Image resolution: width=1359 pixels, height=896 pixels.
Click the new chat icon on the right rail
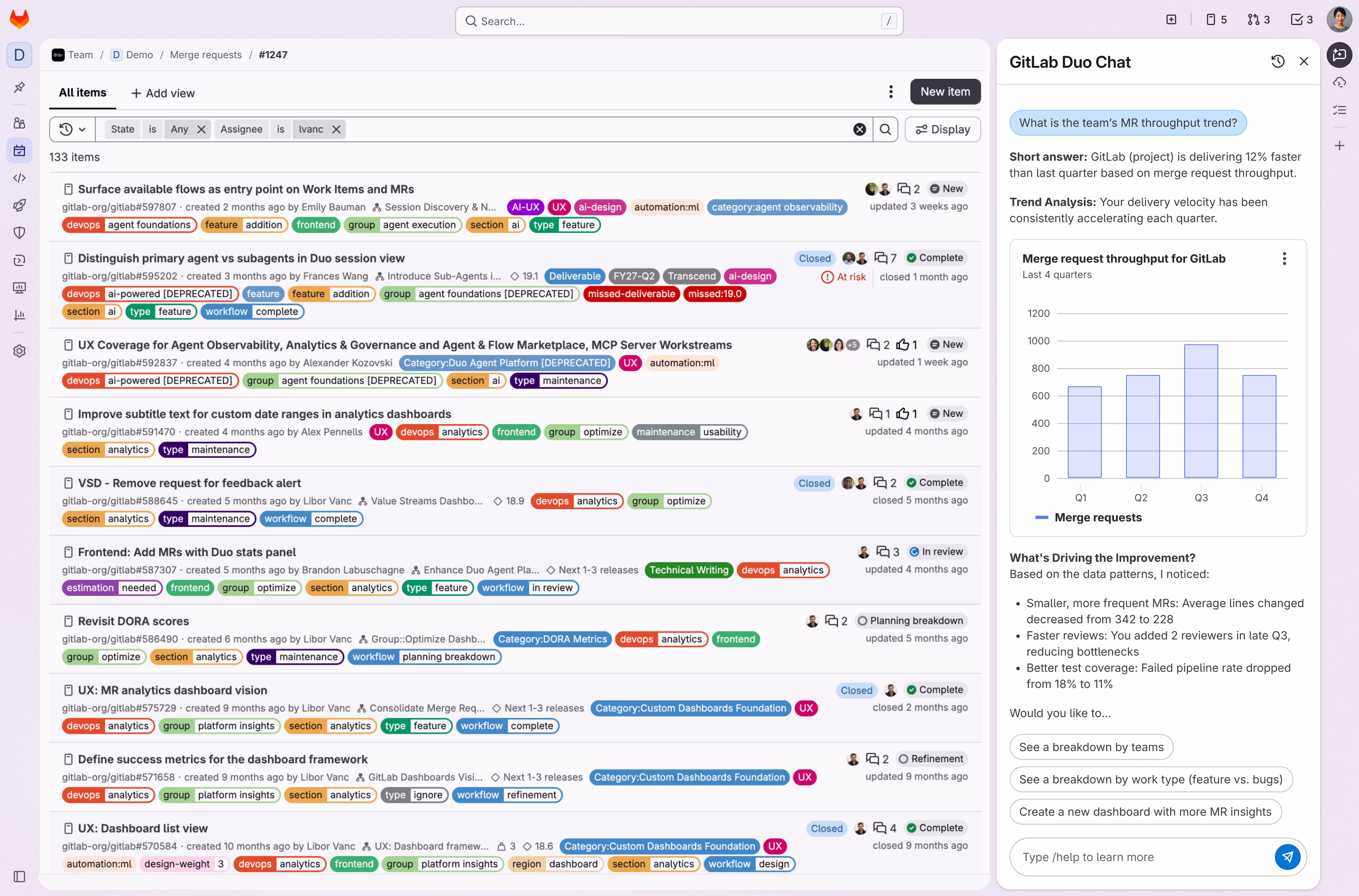[1339, 55]
